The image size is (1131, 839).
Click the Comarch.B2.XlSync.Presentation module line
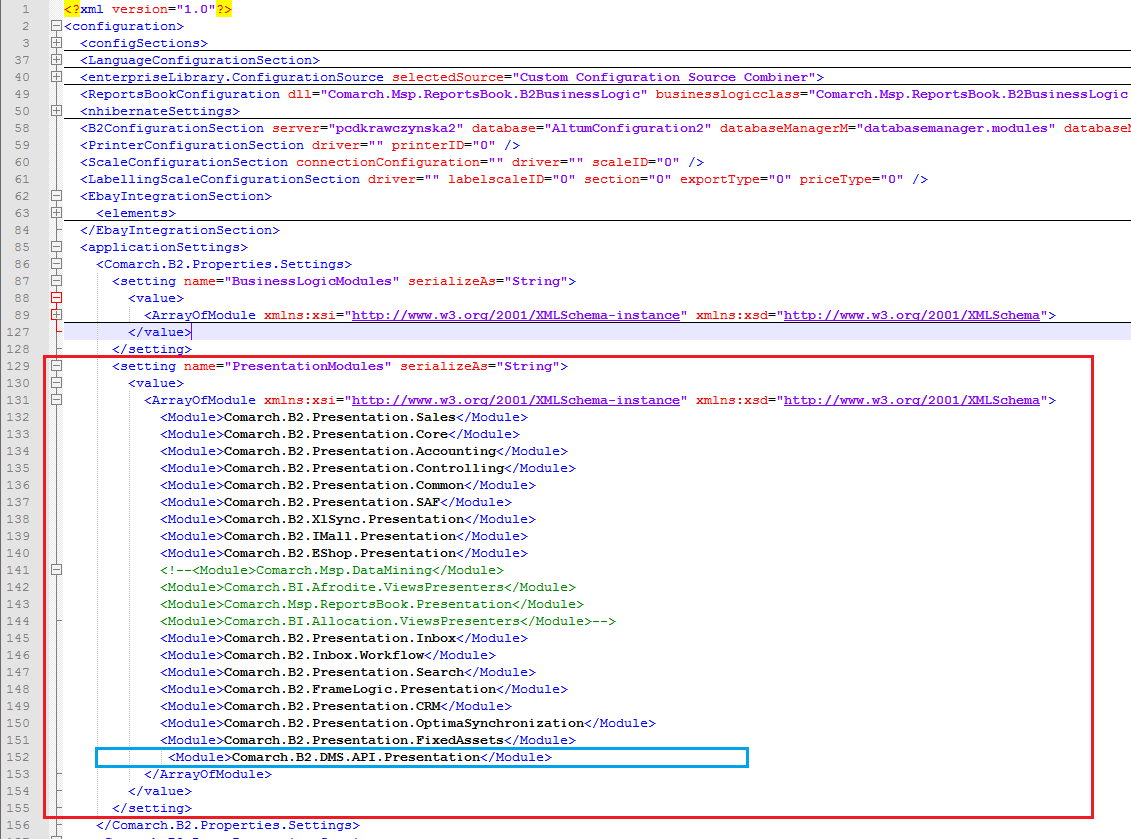pos(348,519)
